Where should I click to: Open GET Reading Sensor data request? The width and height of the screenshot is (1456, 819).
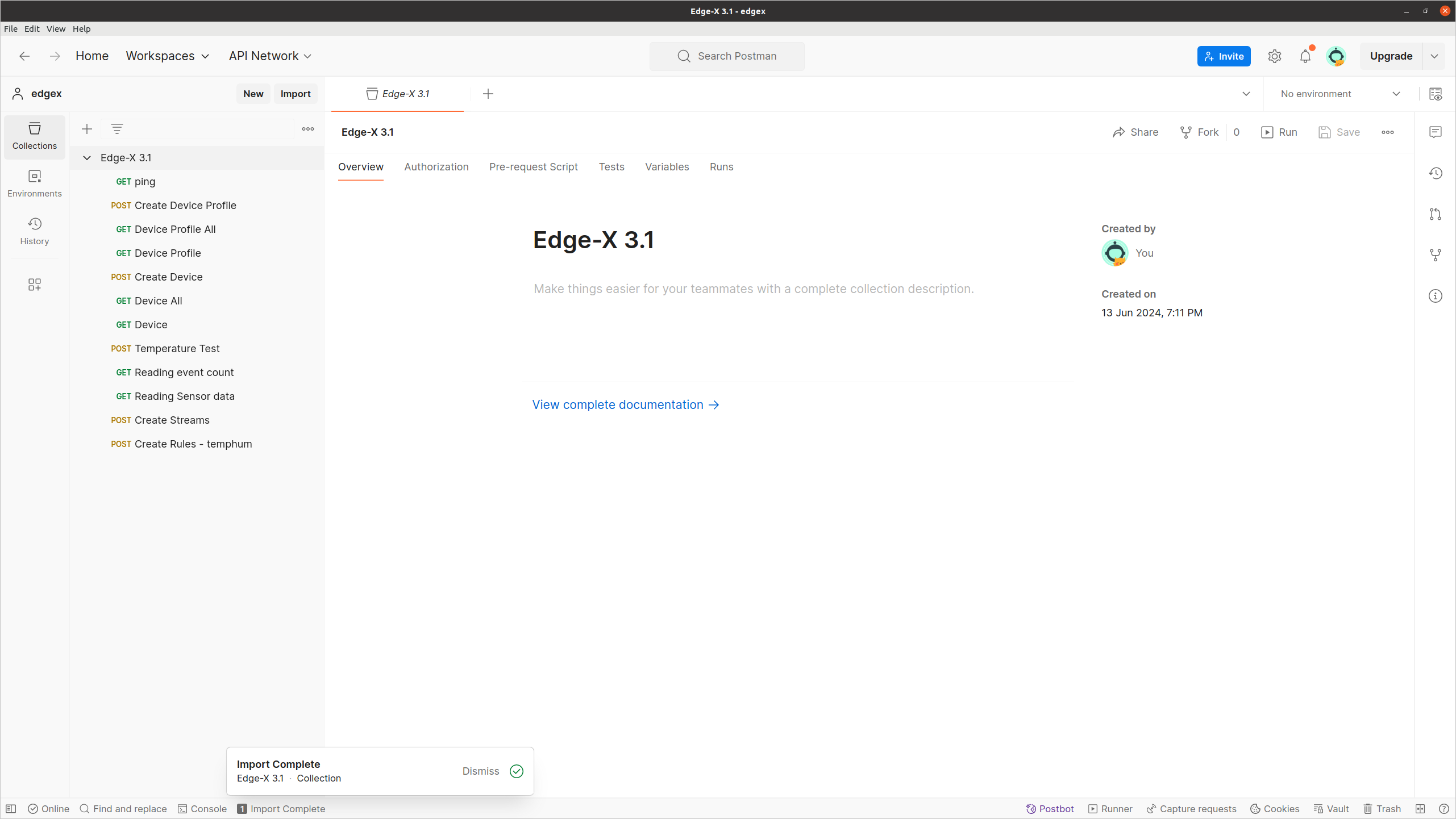[x=197, y=396]
